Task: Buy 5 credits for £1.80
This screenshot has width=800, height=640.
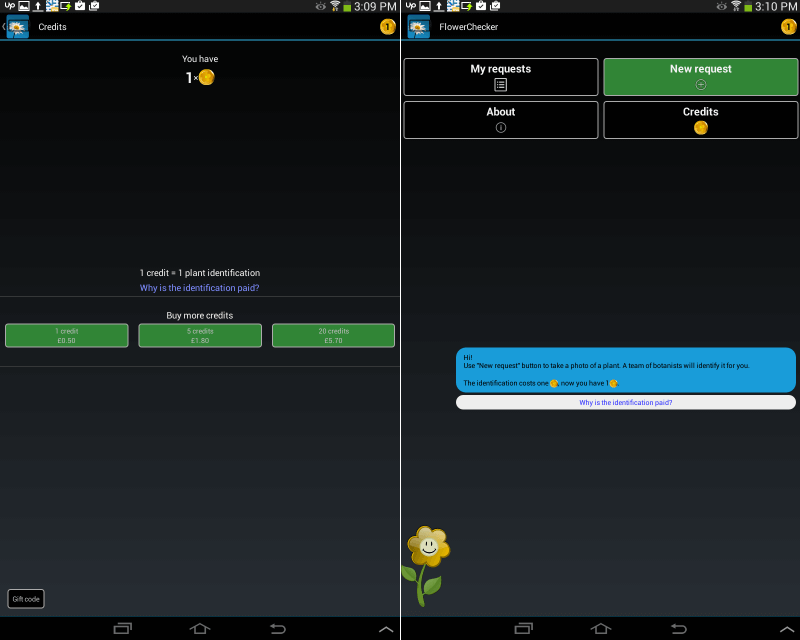Action: click(x=200, y=335)
